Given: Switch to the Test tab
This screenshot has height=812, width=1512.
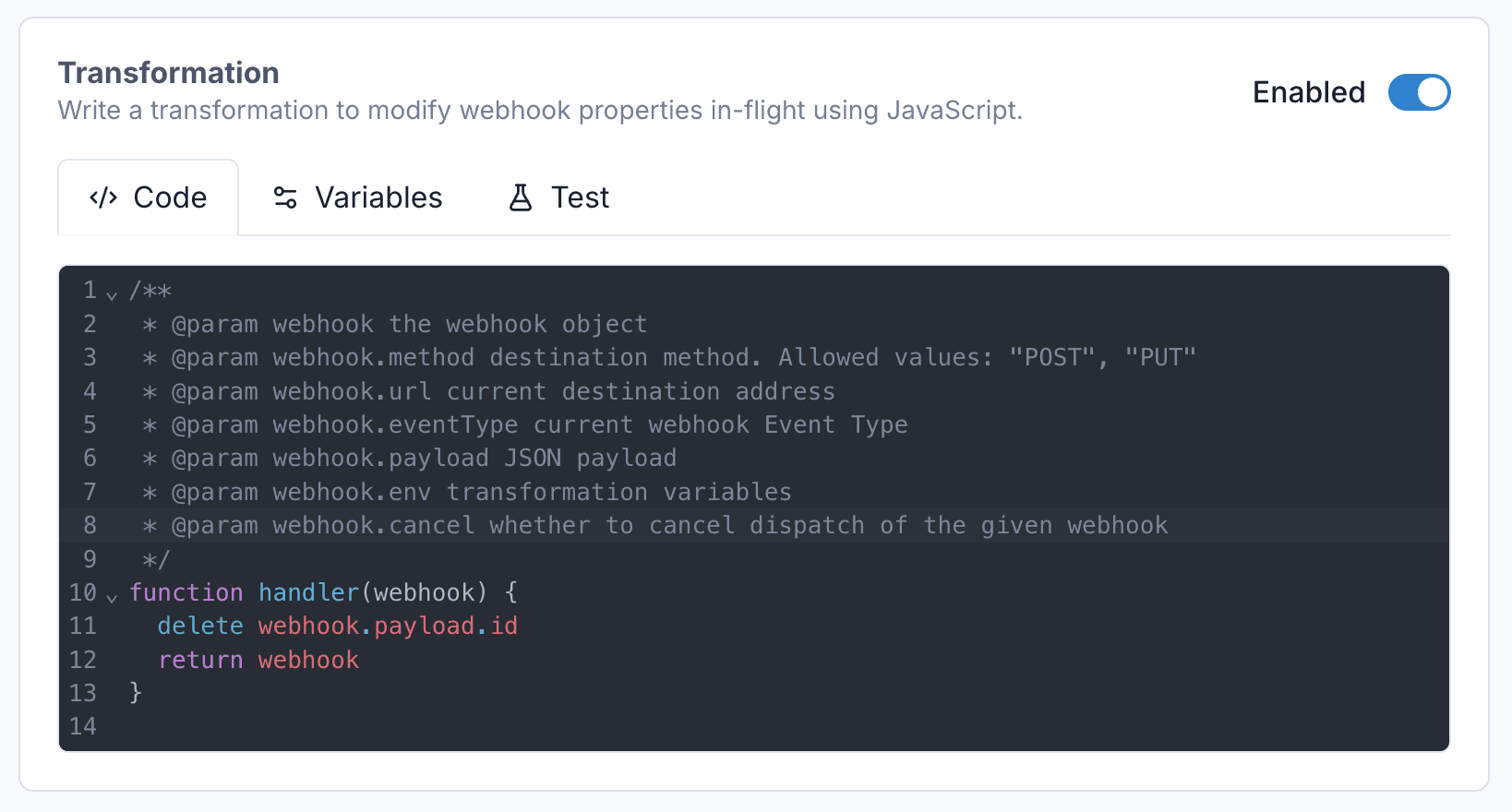Looking at the screenshot, I should click(x=559, y=197).
